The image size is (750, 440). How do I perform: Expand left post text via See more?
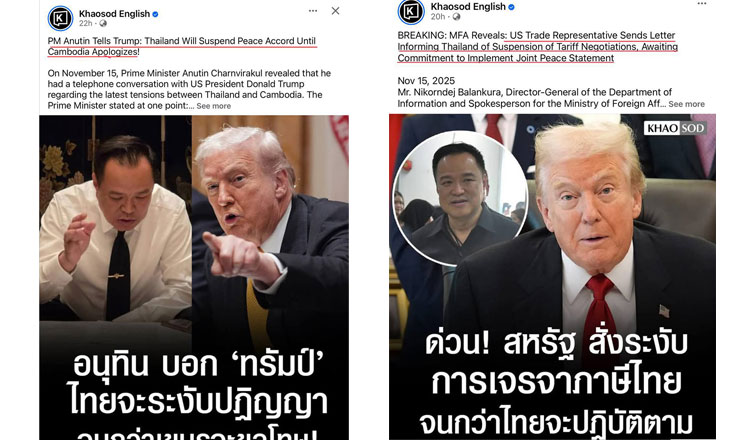point(213,106)
